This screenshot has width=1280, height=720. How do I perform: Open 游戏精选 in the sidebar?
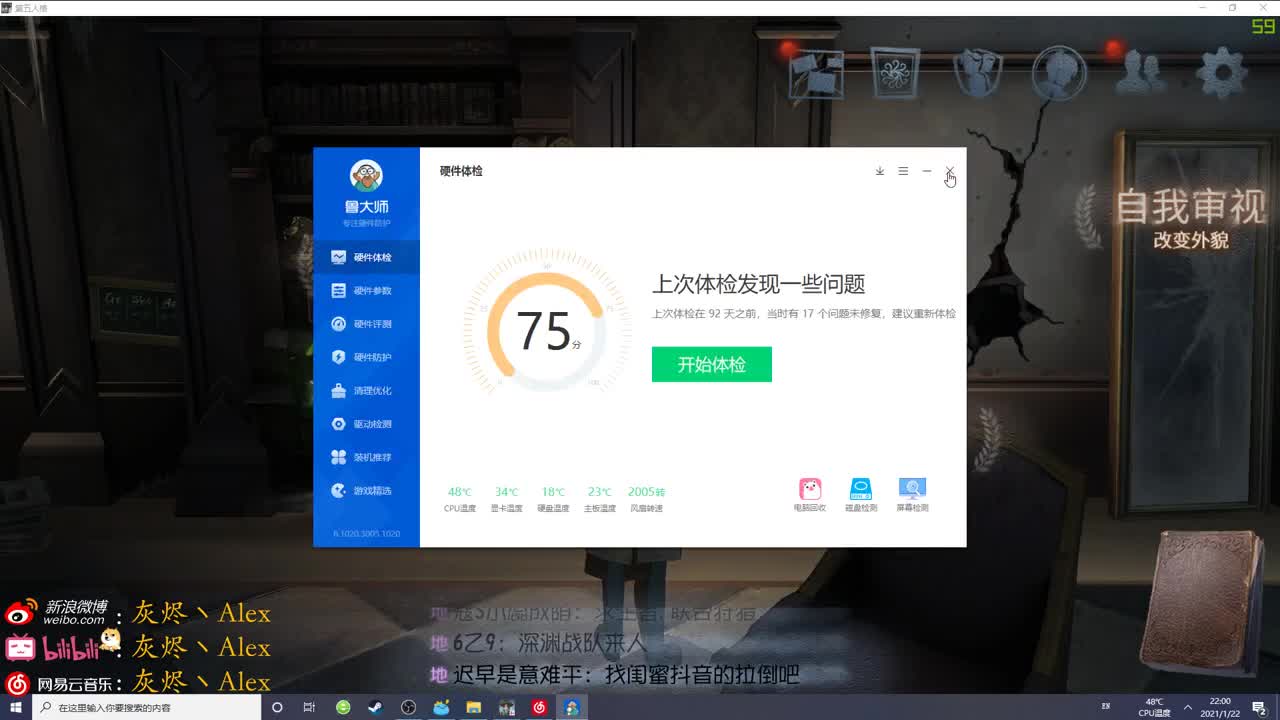(366, 490)
